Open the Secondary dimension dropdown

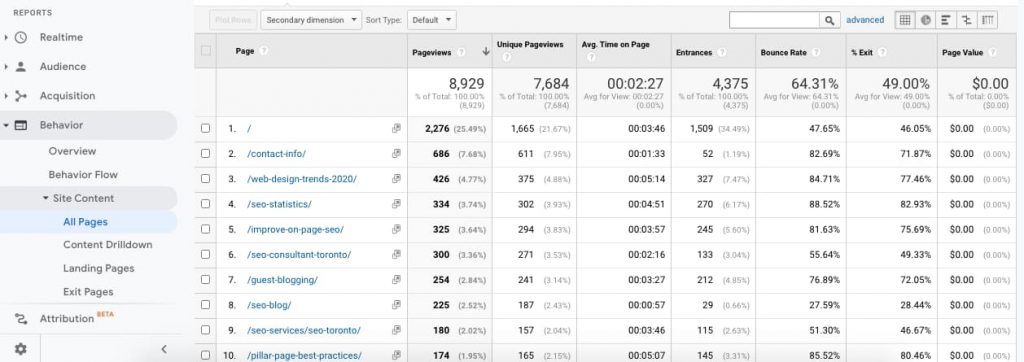coord(312,20)
